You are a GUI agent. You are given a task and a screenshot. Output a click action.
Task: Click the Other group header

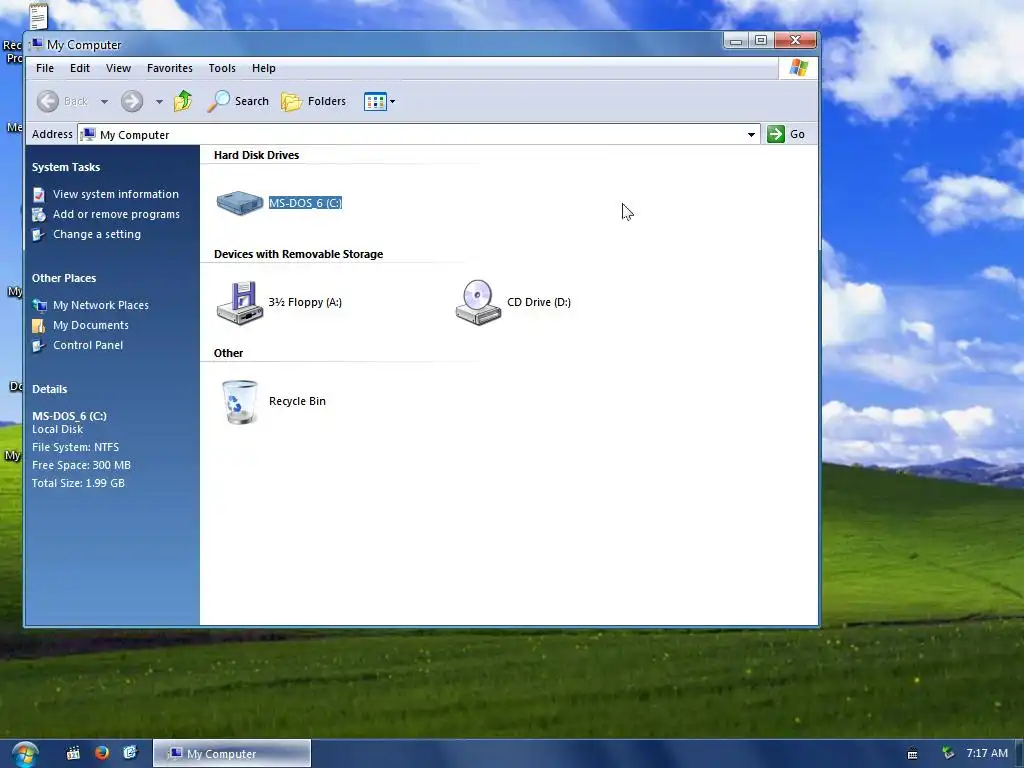[229, 353]
